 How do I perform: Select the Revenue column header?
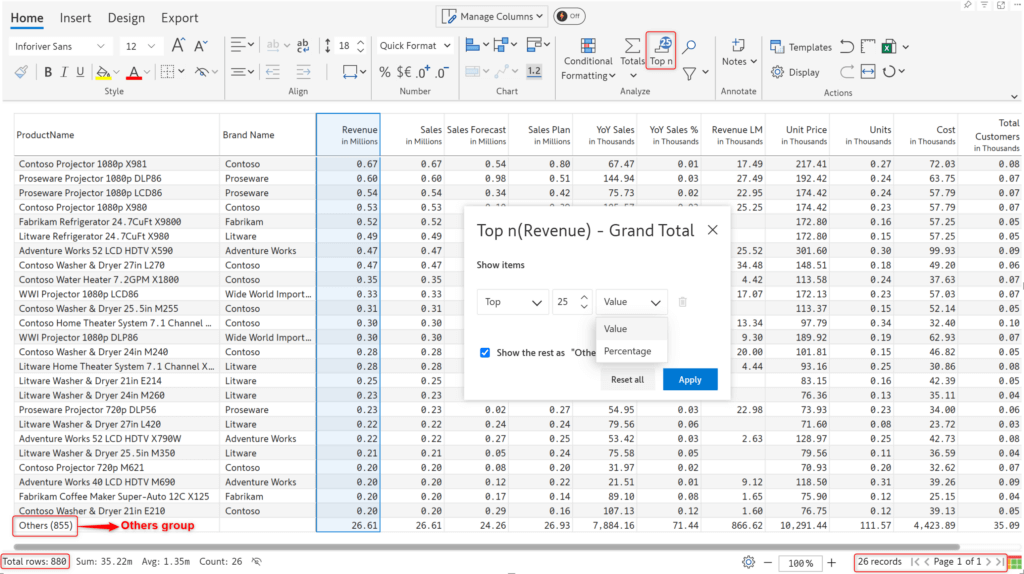point(348,135)
